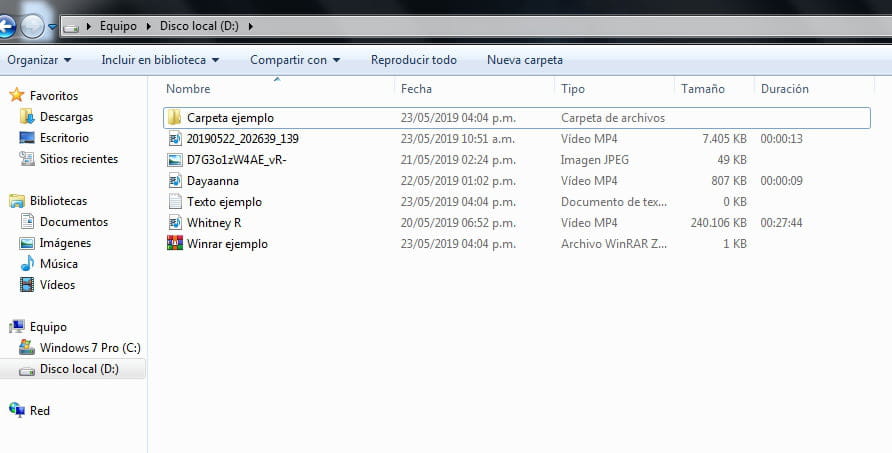Select Bibliotecas in navigation pane
This screenshot has height=453, width=892.
(58, 201)
